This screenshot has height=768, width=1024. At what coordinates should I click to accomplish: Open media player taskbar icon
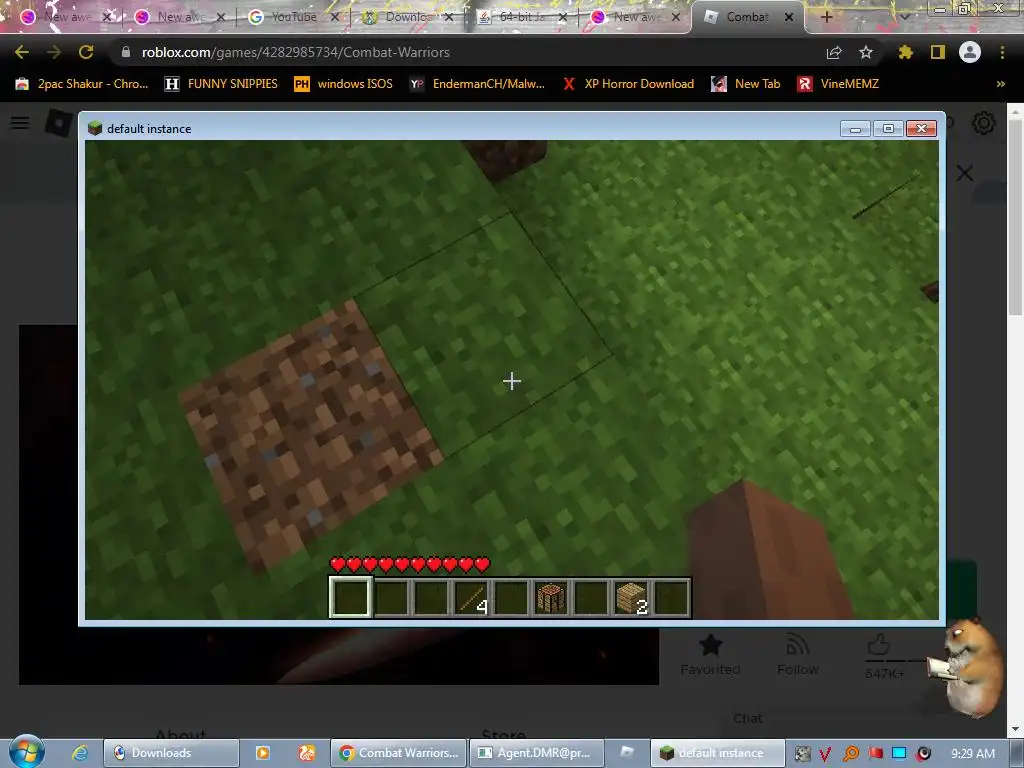[x=263, y=753]
